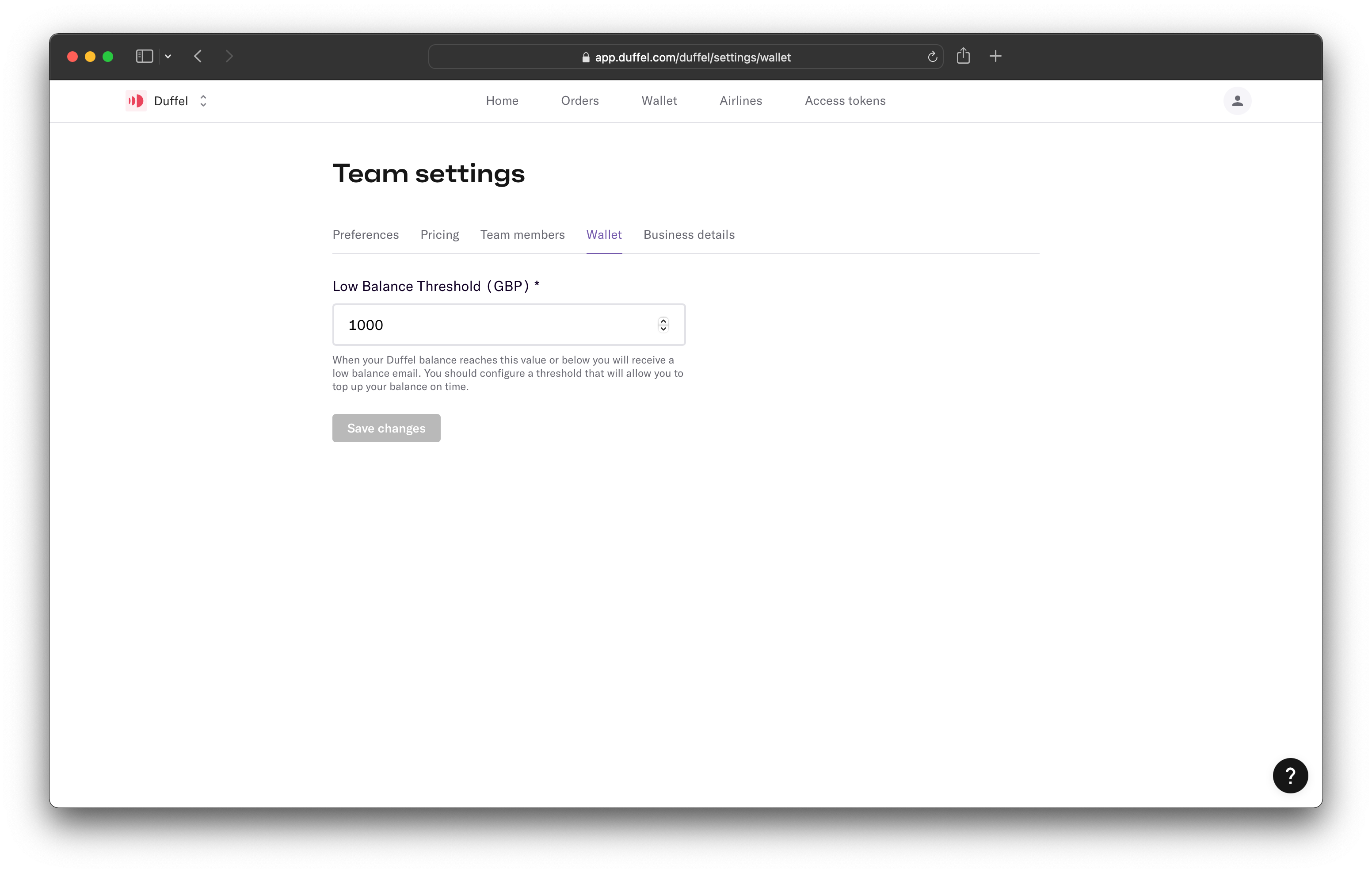
Task: Switch to the Pricing settings tab
Action: 439,234
